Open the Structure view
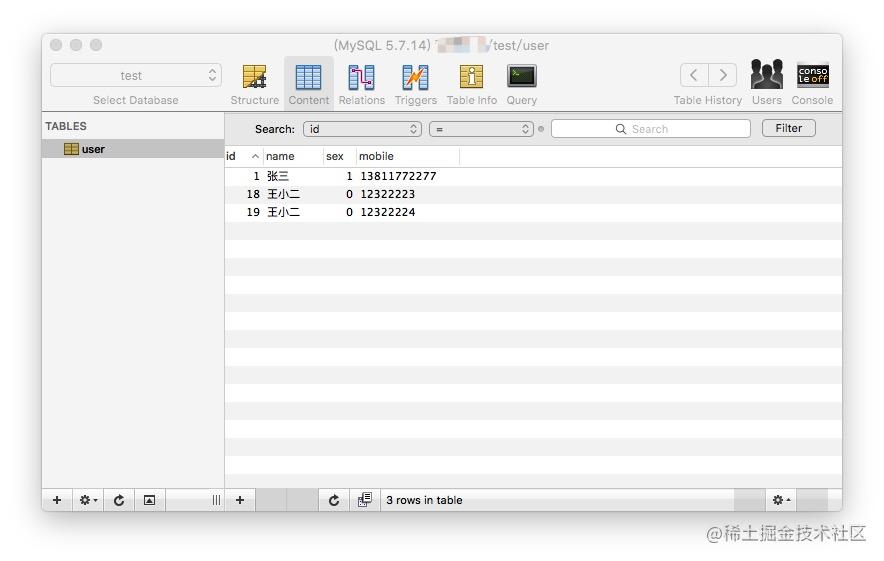This screenshot has width=884, height=561. tap(254, 84)
